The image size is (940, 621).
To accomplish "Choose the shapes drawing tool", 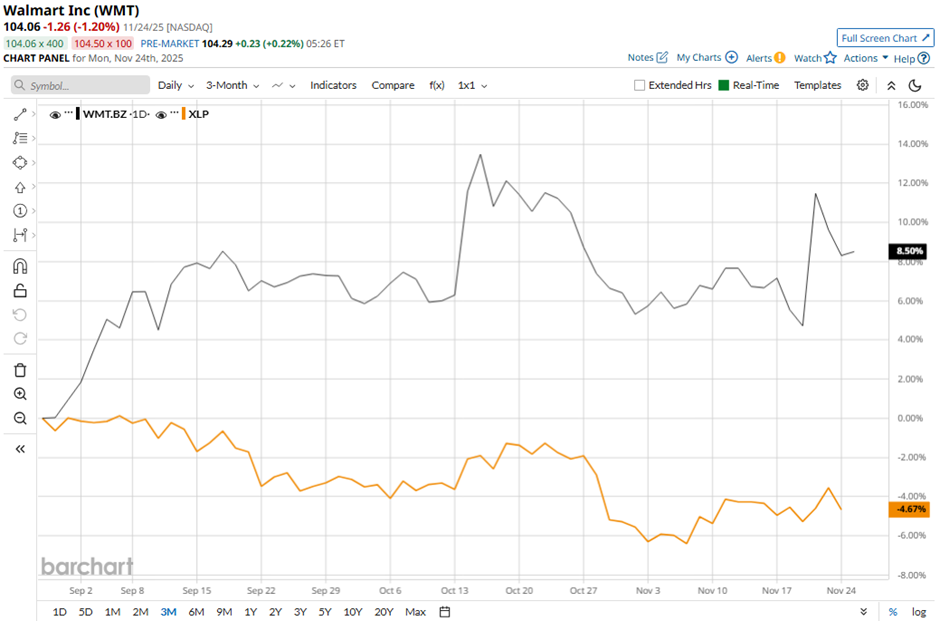I will tap(20, 162).
